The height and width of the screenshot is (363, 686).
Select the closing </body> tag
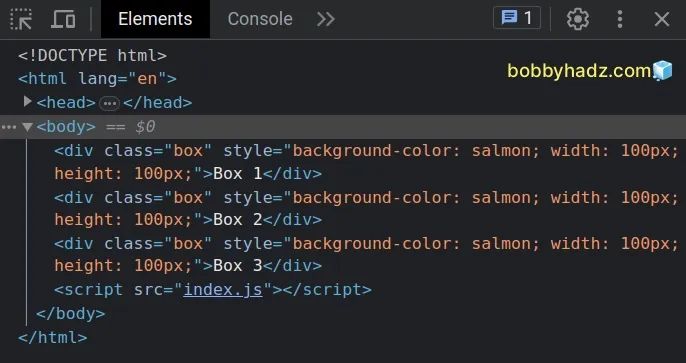[70, 314]
